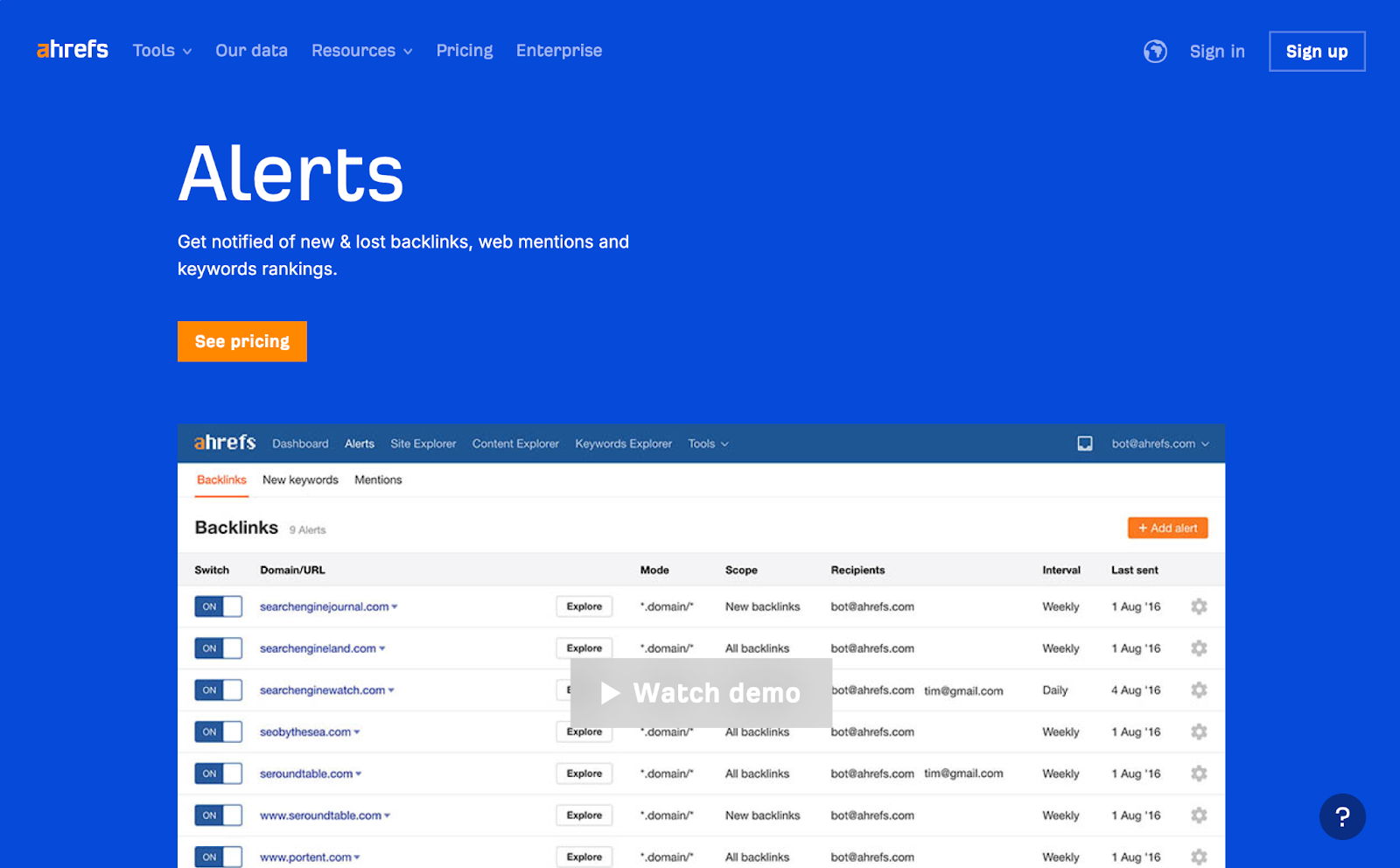Image resolution: width=1400 pixels, height=868 pixels.
Task: Toggle the ON switch for www.seroundtable.com
Action: tap(218, 815)
